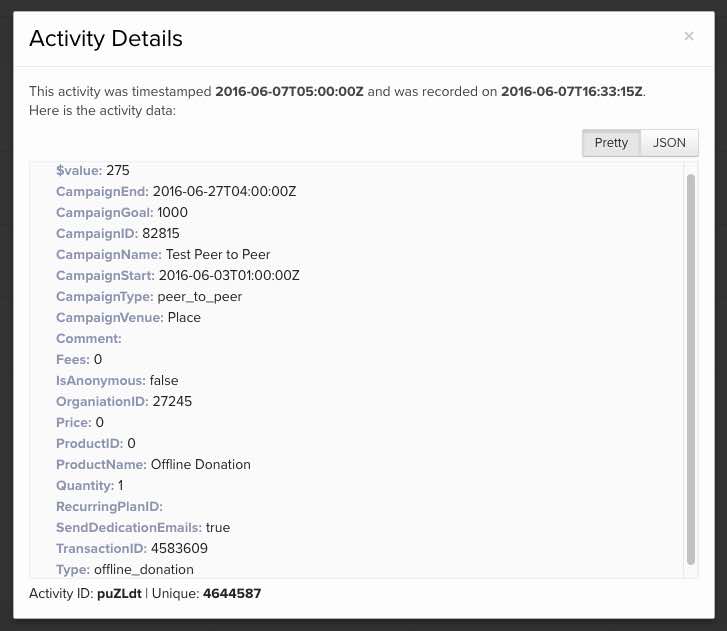Click the CampaignID value 82815
Viewport: 727px width, 631px height.
click(161, 233)
